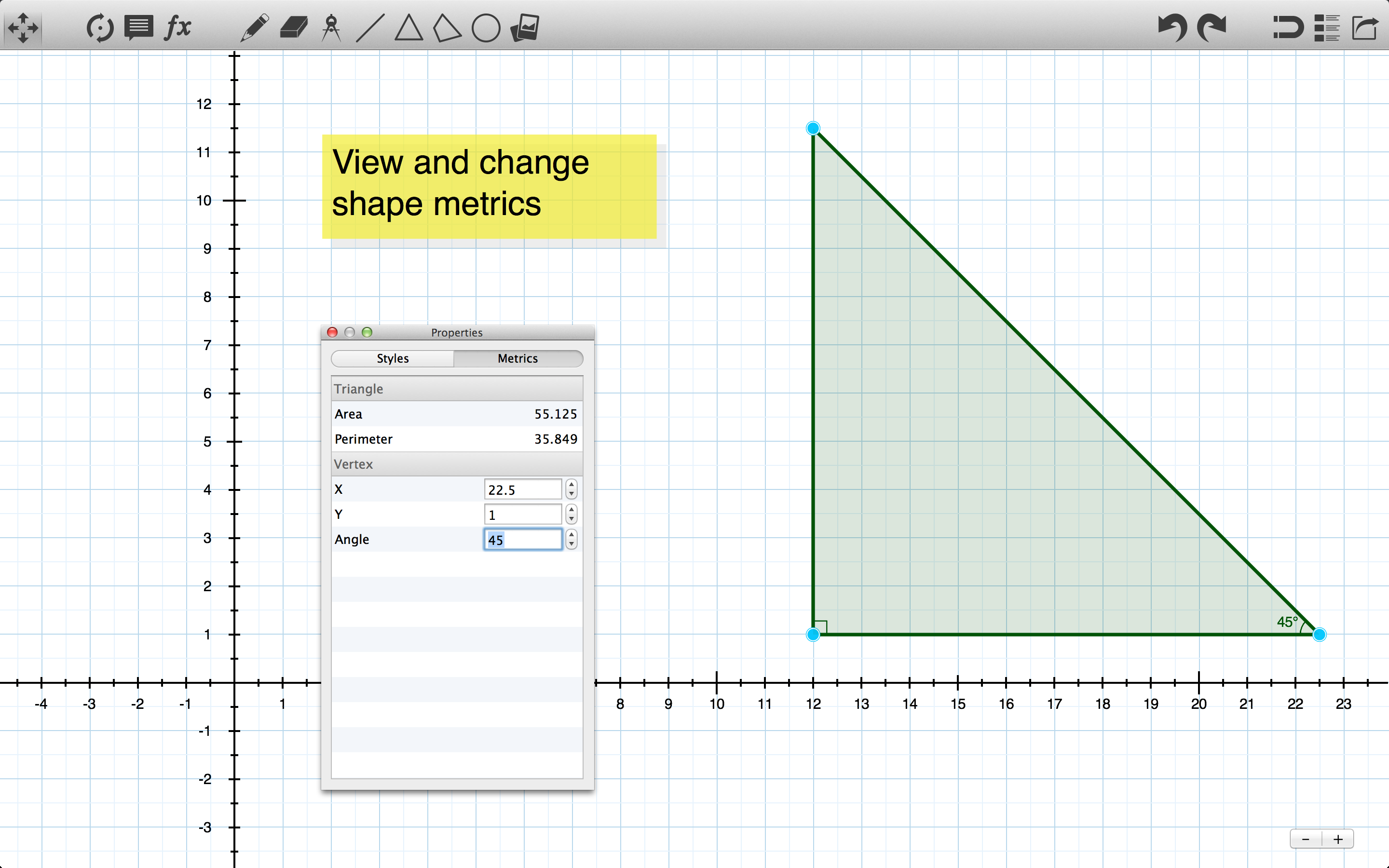The width and height of the screenshot is (1389, 868).
Task: Click the undo arrow
Action: [1171, 27]
